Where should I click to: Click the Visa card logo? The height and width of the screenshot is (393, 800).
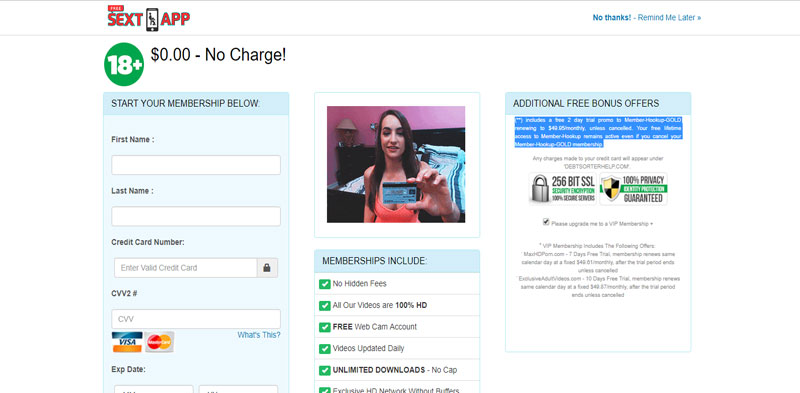pyautogui.click(x=127, y=342)
